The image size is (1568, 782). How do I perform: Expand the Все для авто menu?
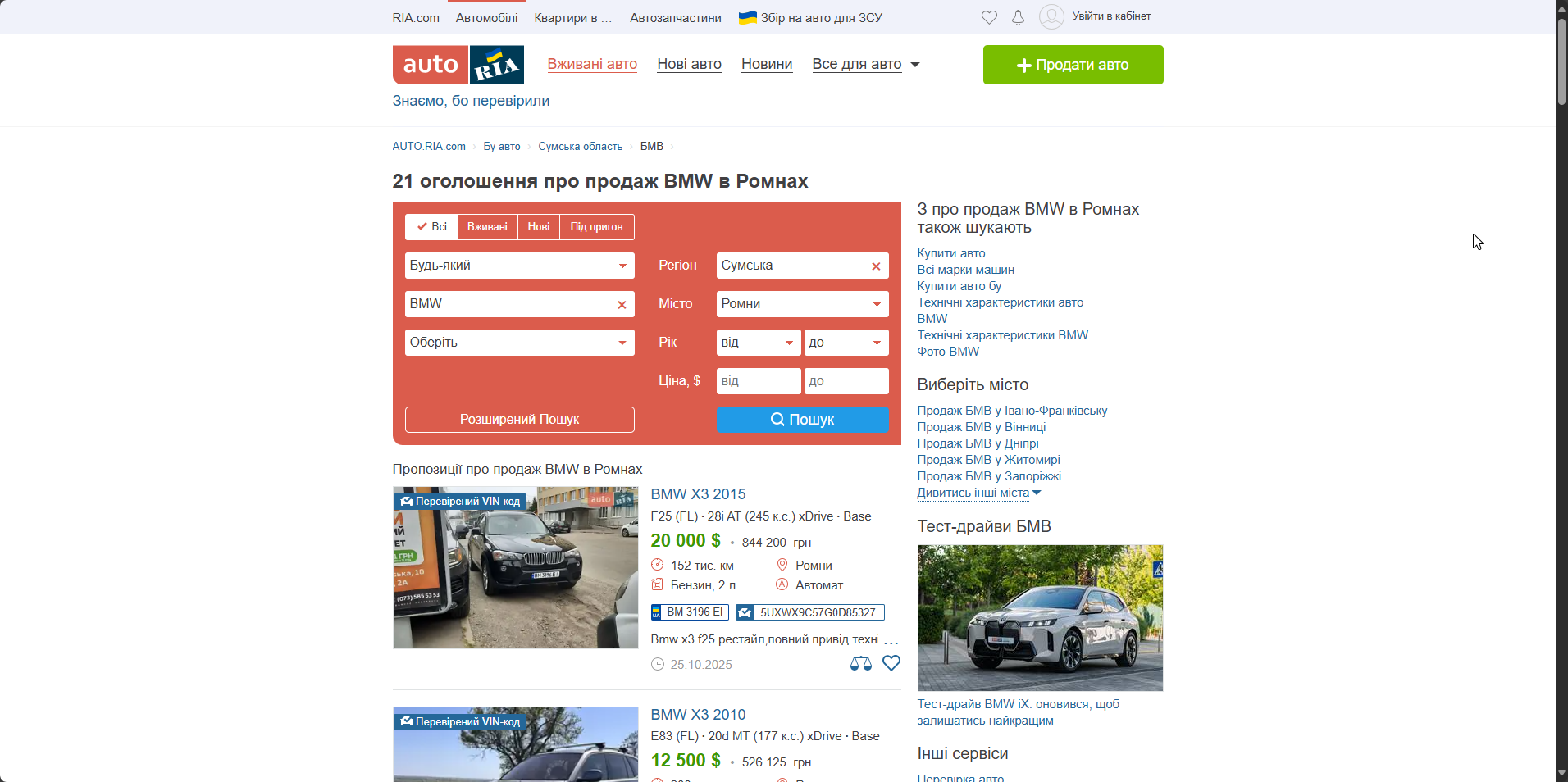coord(866,64)
